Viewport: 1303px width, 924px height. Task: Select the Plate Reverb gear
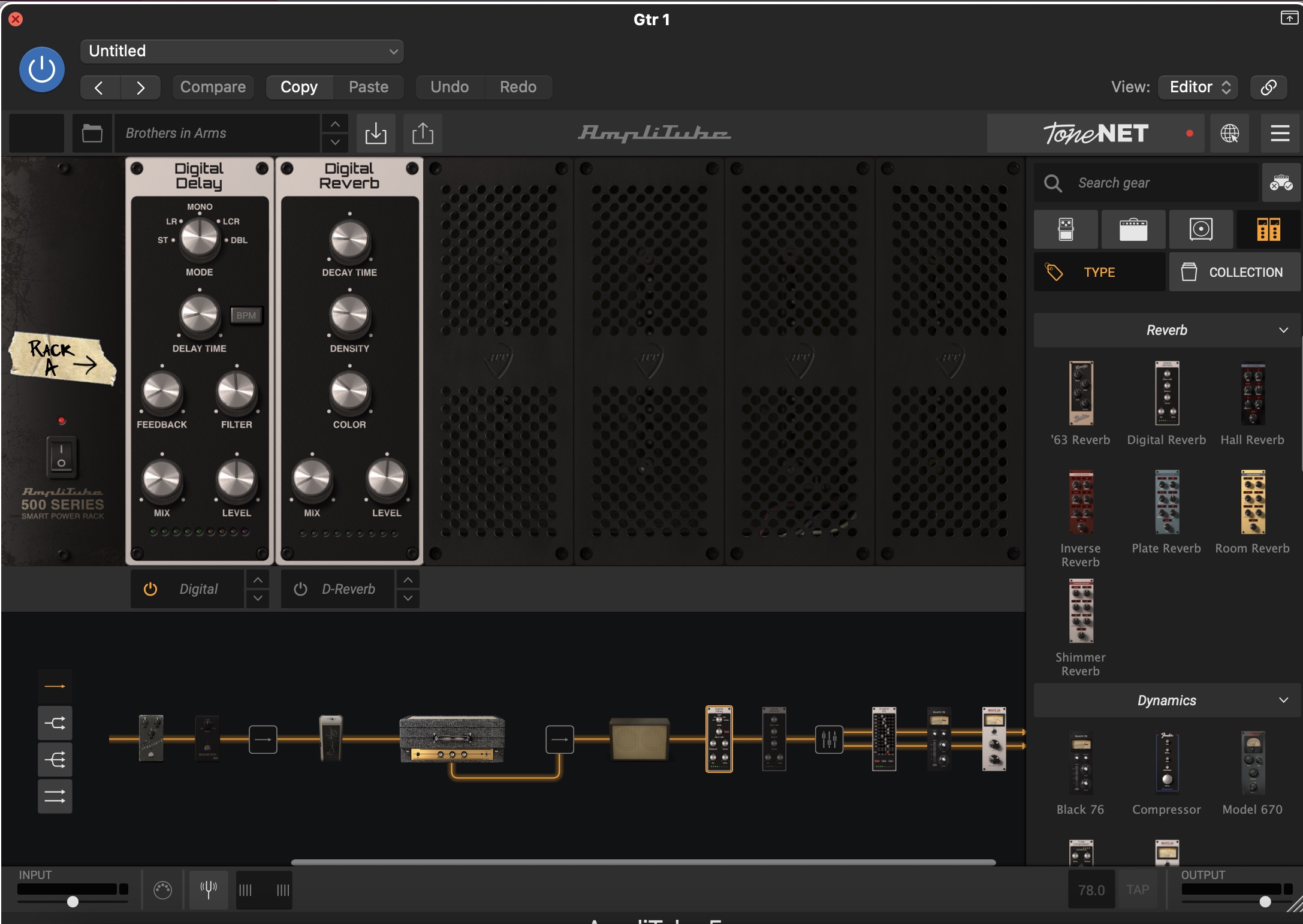[1166, 513]
